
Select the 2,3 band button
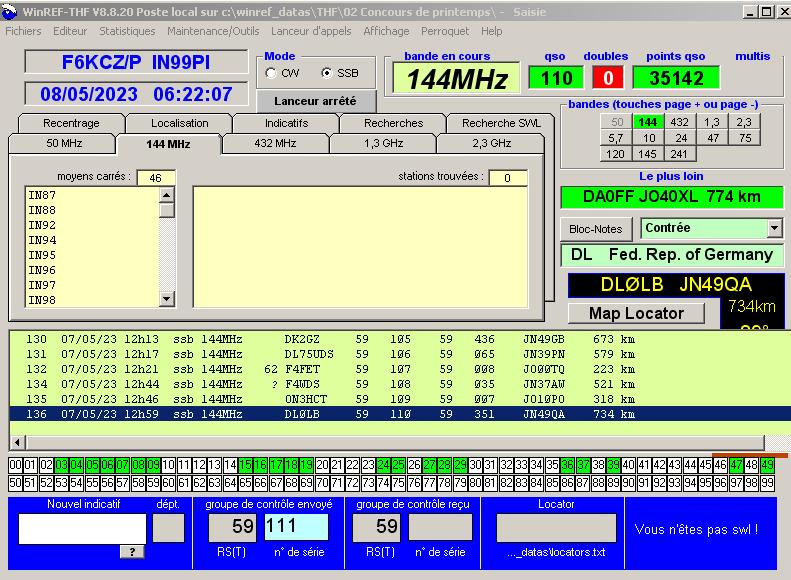pos(744,122)
